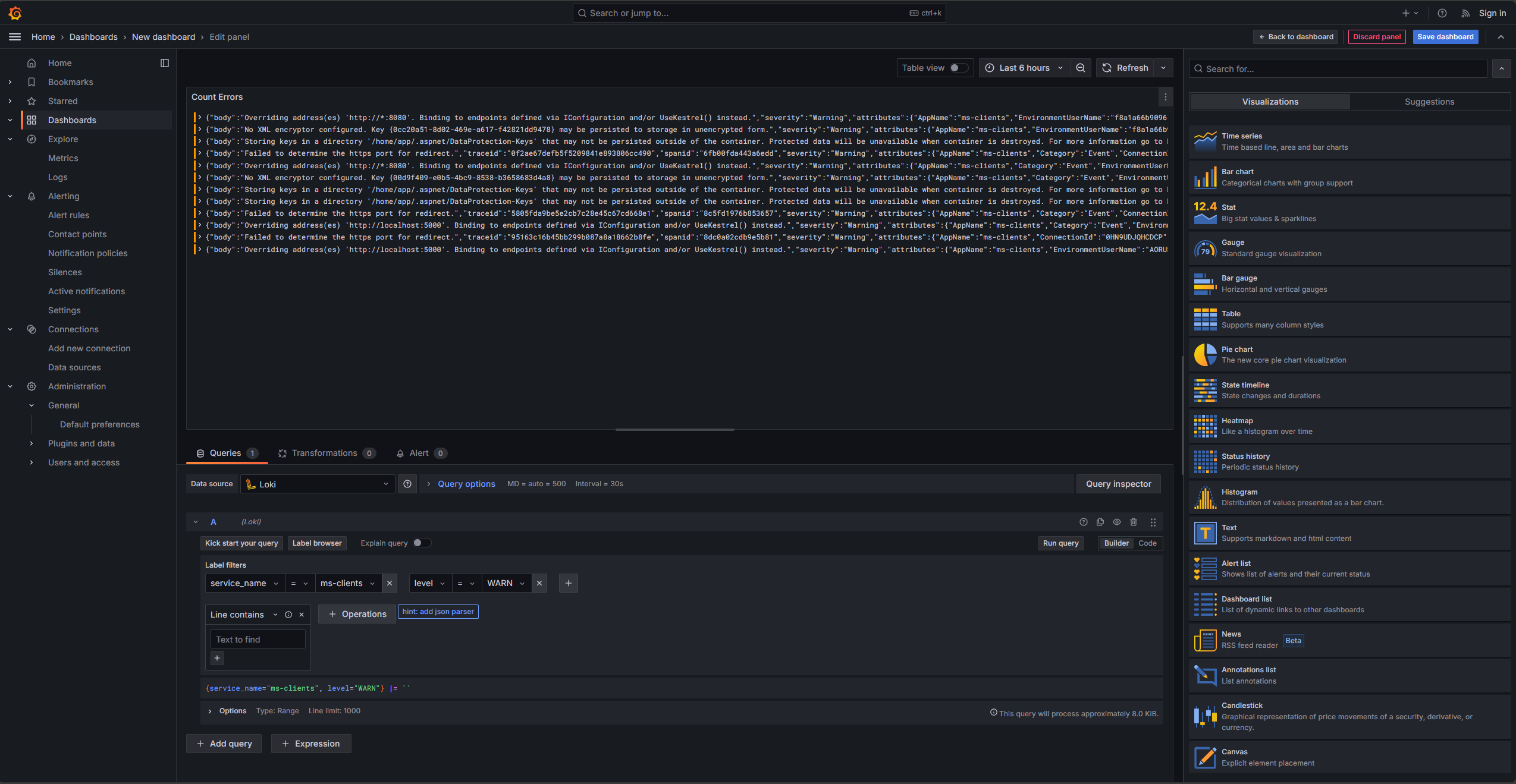Open the hamburger menu toggle
The image size is (1516, 784).
click(15, 37)
